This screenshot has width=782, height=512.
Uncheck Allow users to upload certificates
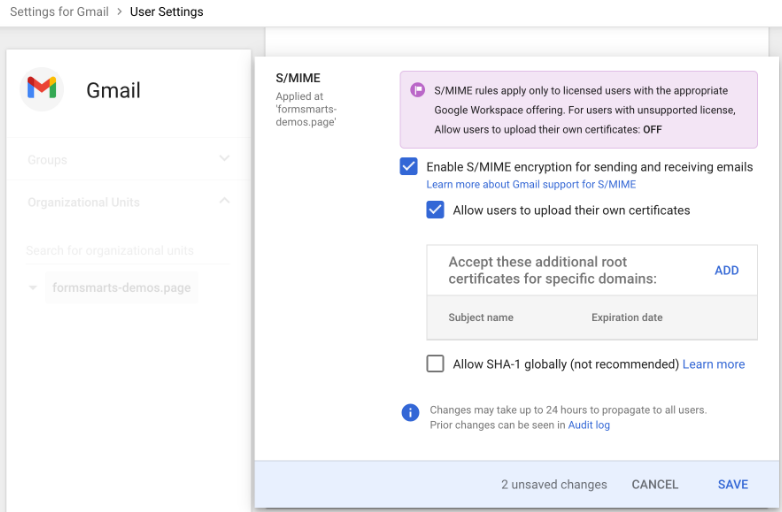tap(435, 210)
